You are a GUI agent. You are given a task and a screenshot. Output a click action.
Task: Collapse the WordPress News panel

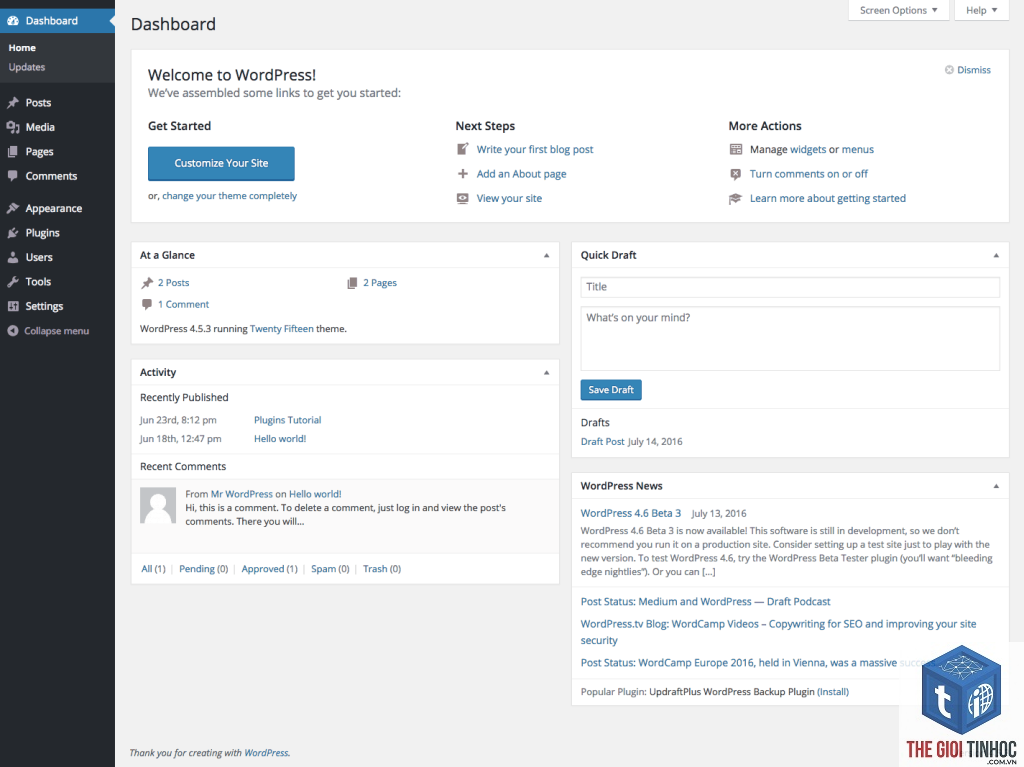pyautogui.click(x=996, y=486)
